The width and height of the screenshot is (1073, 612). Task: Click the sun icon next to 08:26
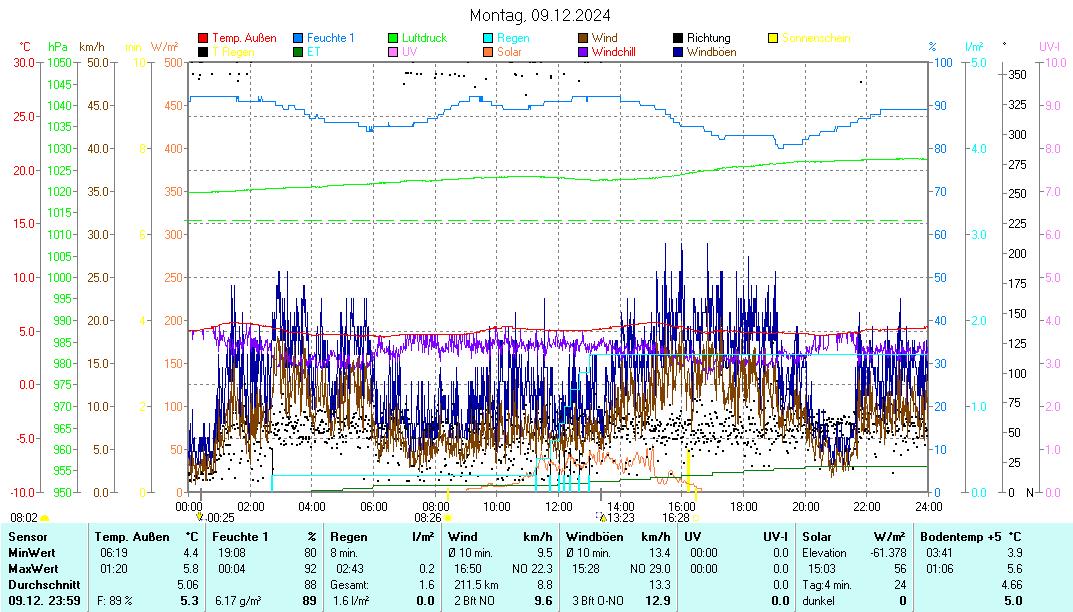(447, 518)
